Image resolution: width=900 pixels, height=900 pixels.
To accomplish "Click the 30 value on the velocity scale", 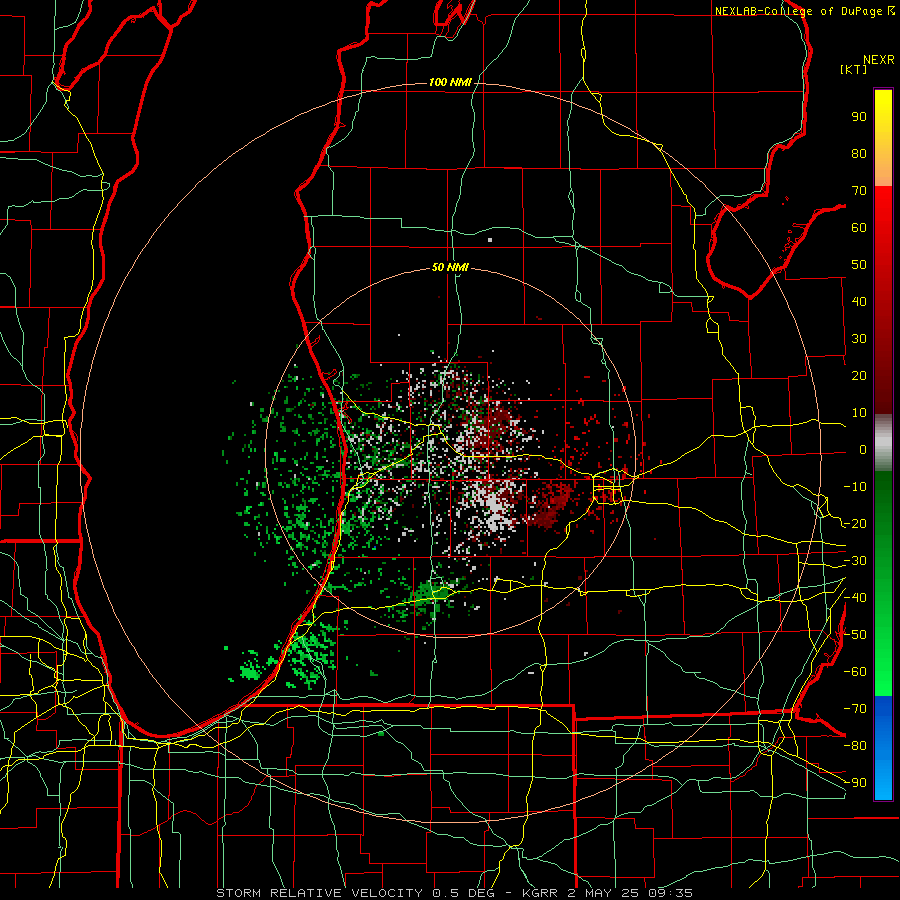I will point(859,339).
